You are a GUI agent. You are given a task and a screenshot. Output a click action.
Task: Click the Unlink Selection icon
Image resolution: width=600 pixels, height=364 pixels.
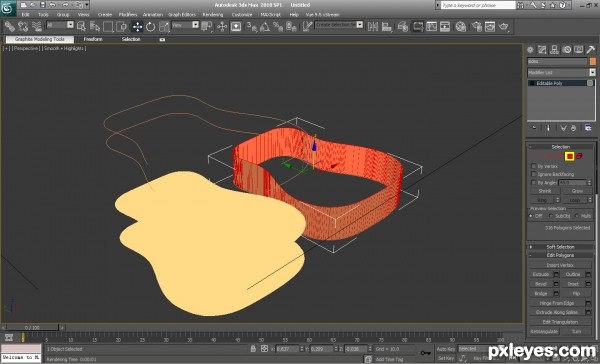pos(23,26)
